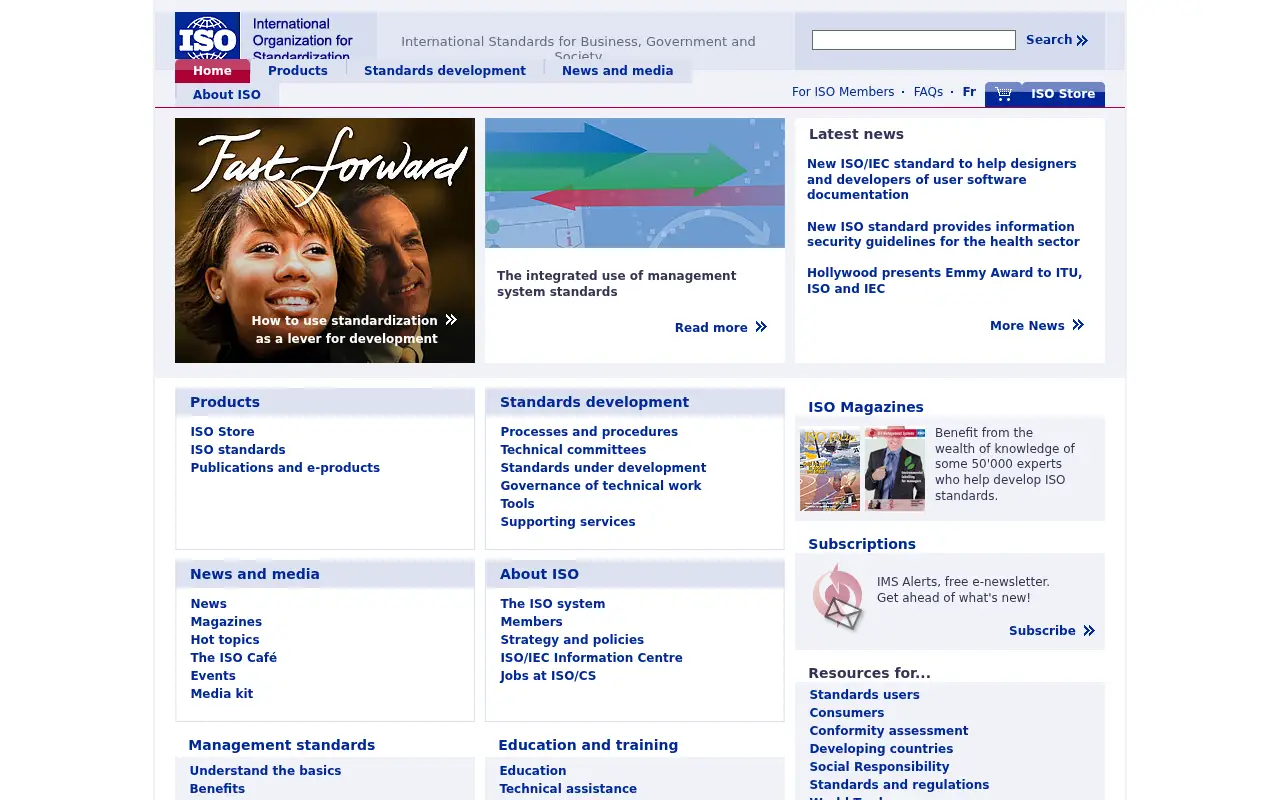
Task: Click inside the search input field
Action: pyautogui.click(x=914, y=40)
